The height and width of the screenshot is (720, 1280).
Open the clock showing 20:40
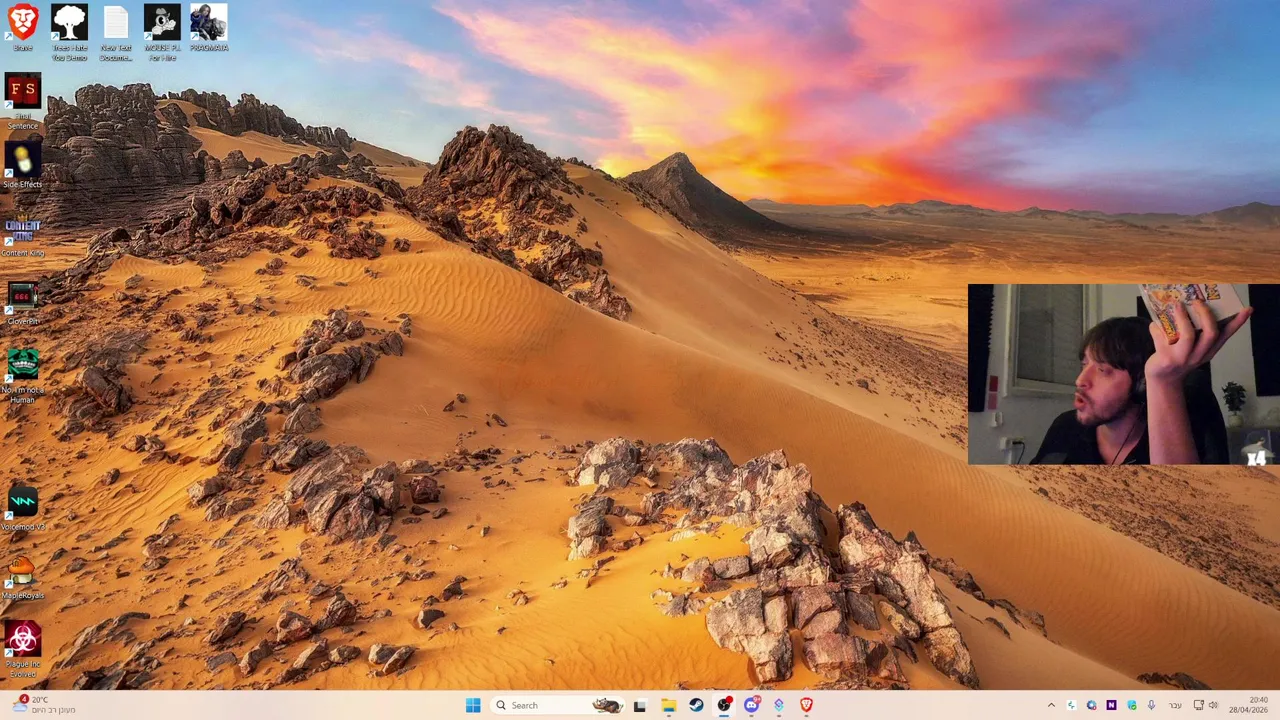click(1249, 705)
